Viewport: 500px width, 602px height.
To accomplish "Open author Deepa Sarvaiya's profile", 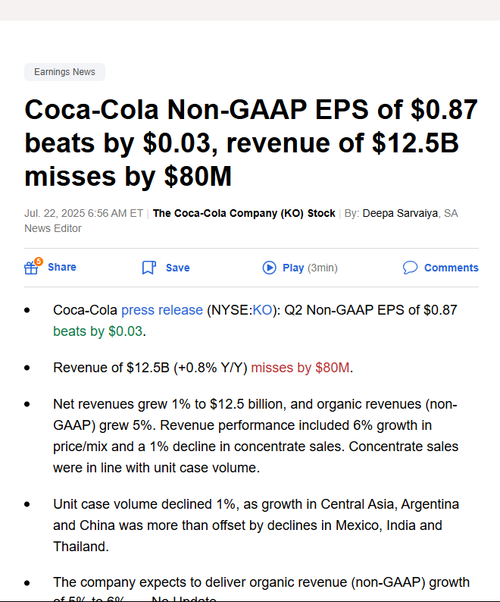I will [400, 213].
